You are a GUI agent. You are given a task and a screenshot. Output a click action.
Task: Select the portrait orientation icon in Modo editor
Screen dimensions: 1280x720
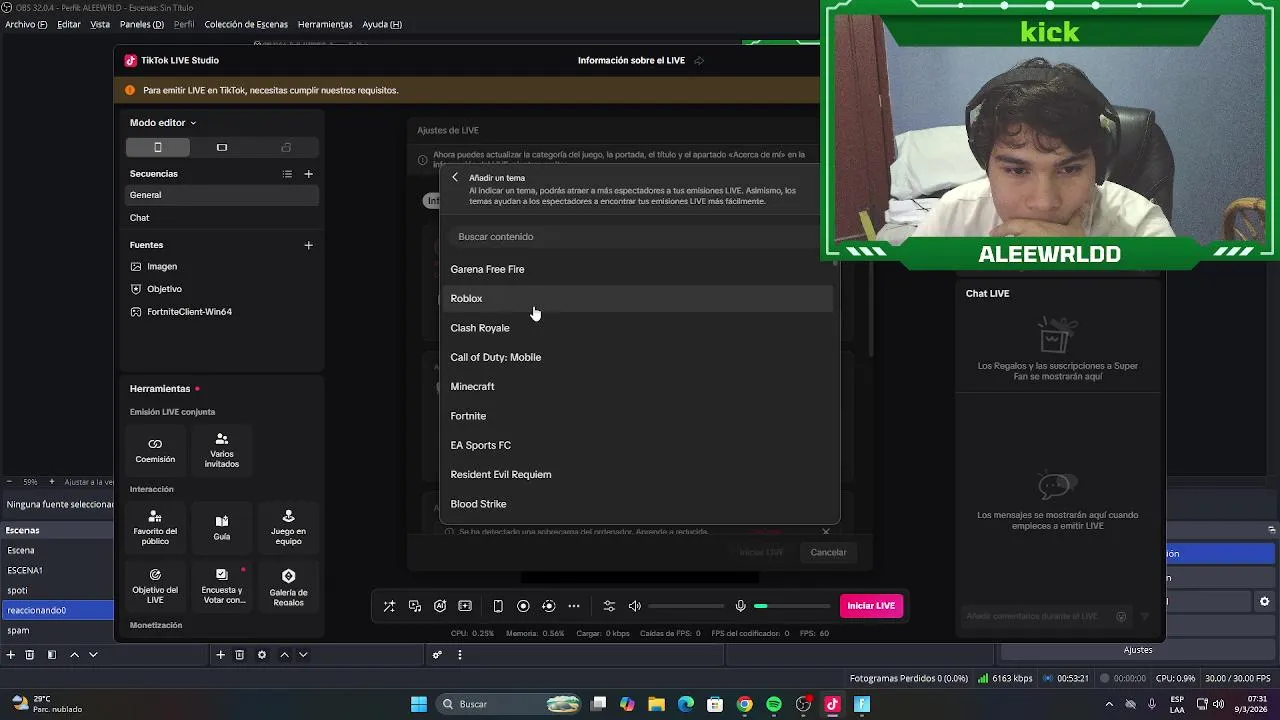pos(157,147)
